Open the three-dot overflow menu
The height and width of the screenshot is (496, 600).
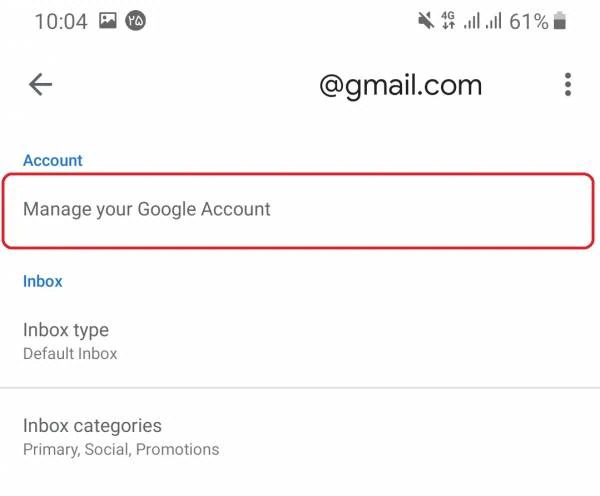click(568, 85)
